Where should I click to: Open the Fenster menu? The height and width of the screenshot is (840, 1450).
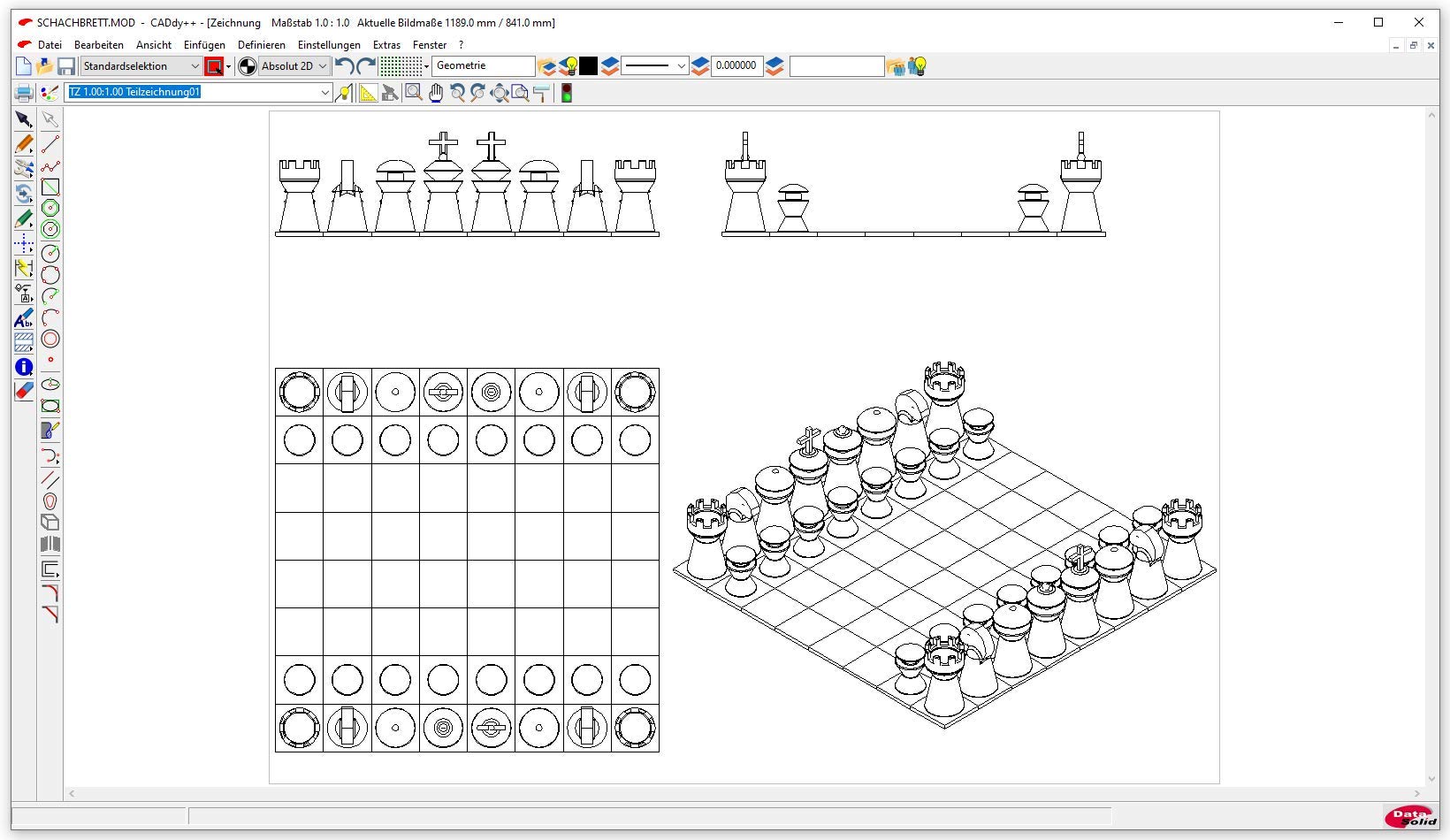coord(430,44)
